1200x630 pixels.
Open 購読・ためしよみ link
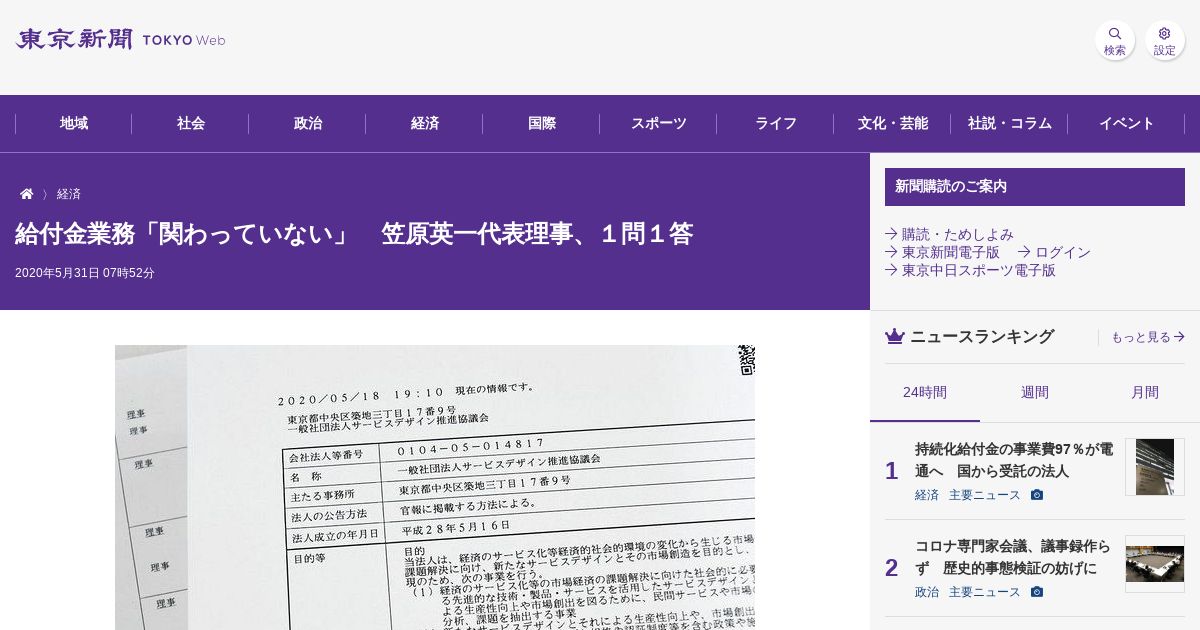point(949,234)
